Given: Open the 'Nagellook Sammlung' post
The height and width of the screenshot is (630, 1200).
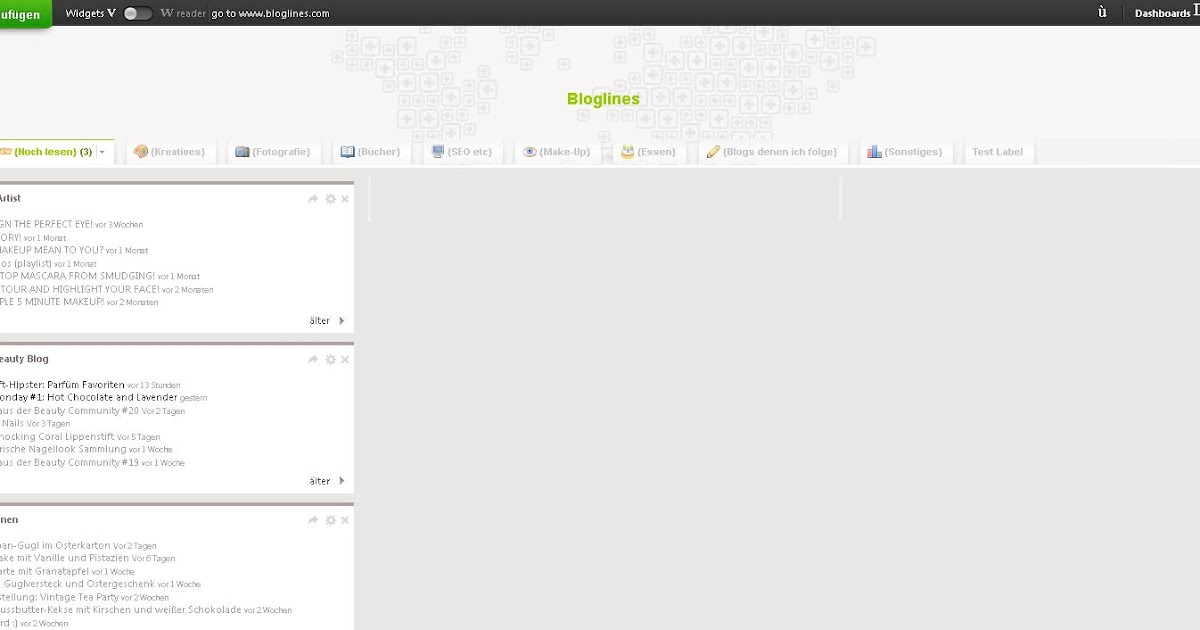Looking at the screenshot, I should coord(63,450).
